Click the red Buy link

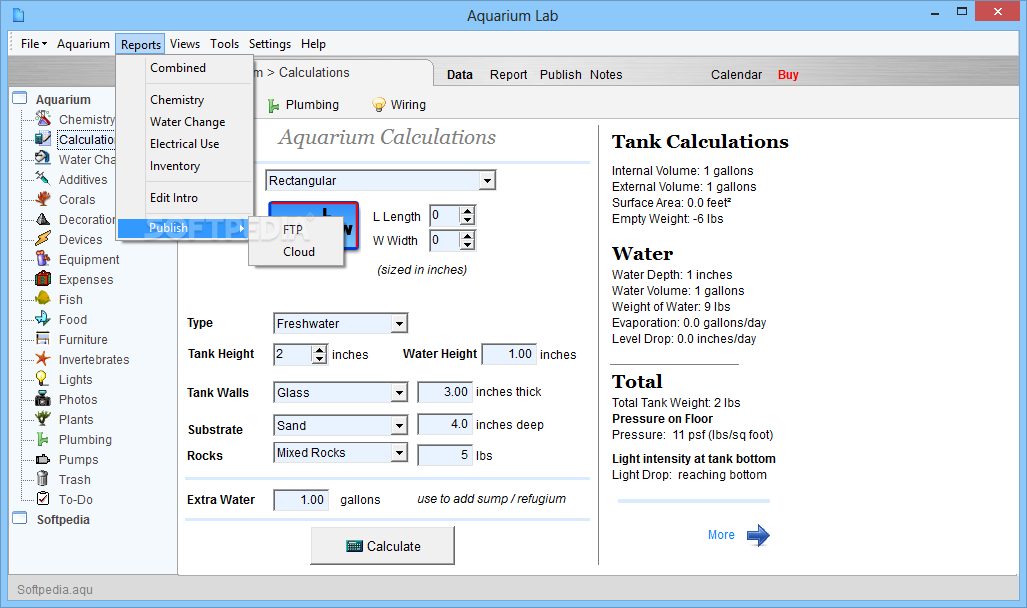coord(788,75)
